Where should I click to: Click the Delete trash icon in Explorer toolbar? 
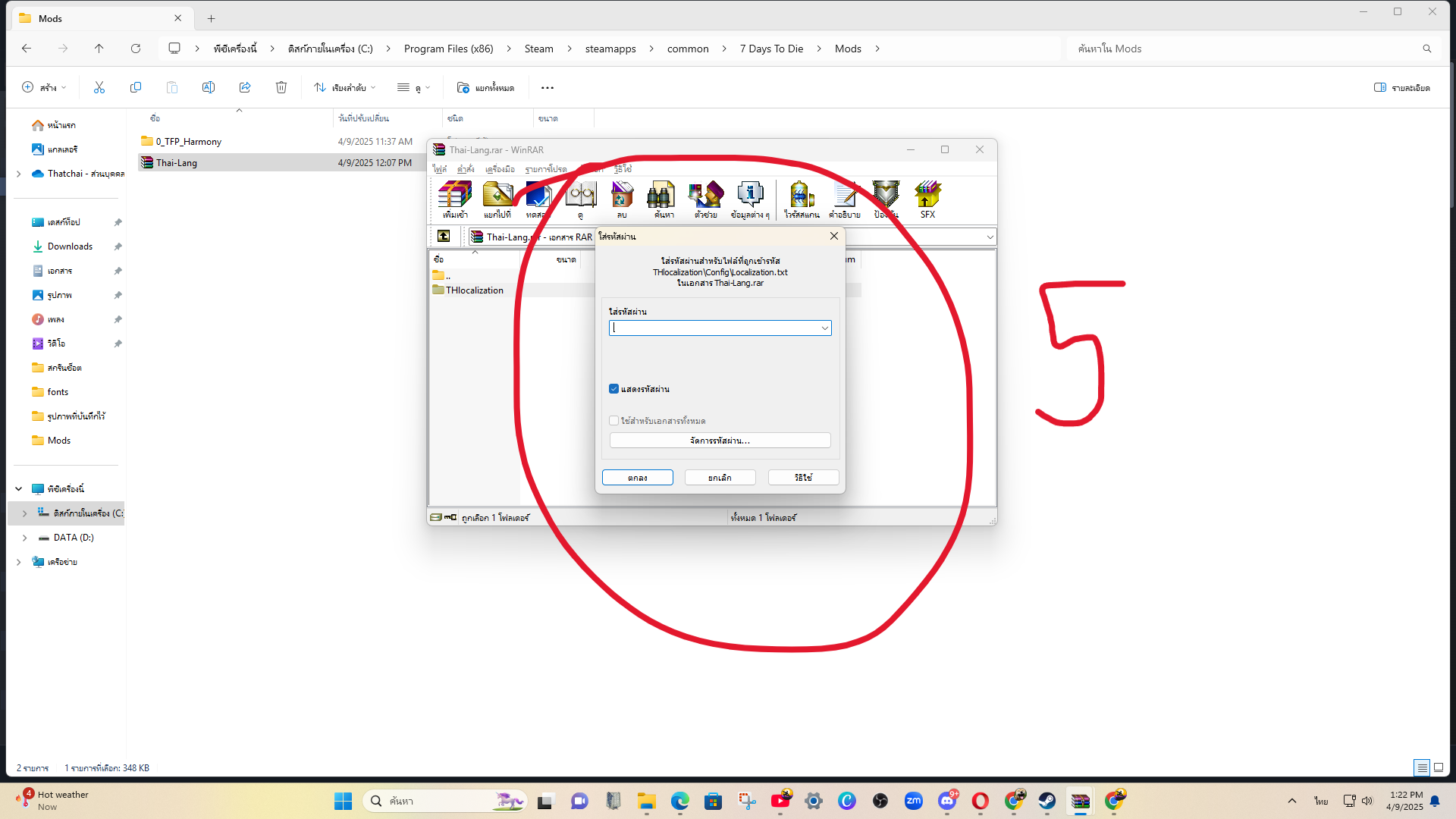[281, 88]
